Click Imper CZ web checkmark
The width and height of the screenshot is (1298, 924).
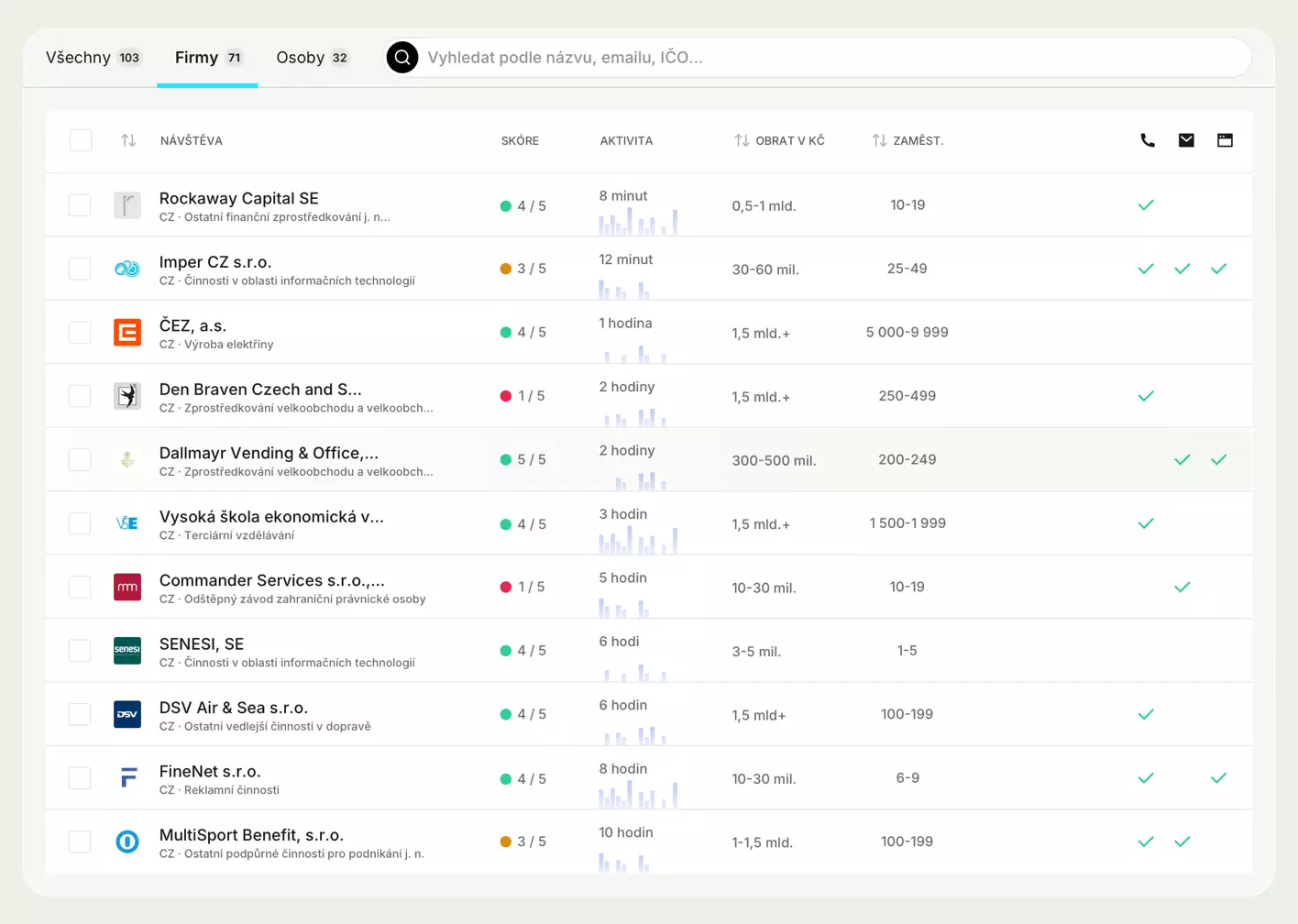(x=1218, y=269)
